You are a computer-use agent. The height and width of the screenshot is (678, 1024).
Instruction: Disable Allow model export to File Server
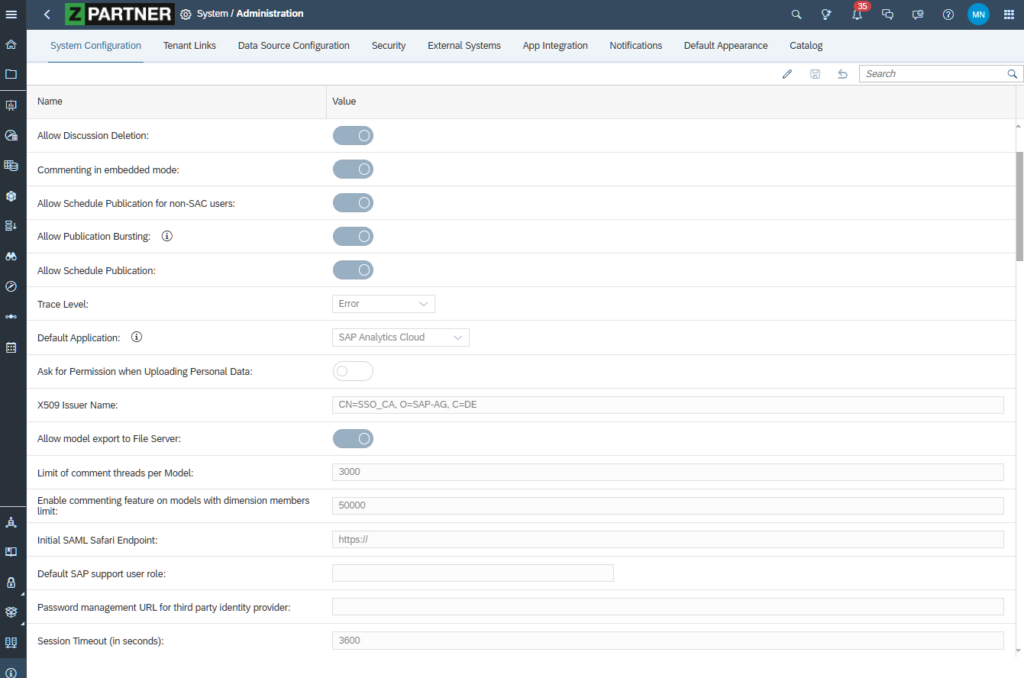[353, 438]
